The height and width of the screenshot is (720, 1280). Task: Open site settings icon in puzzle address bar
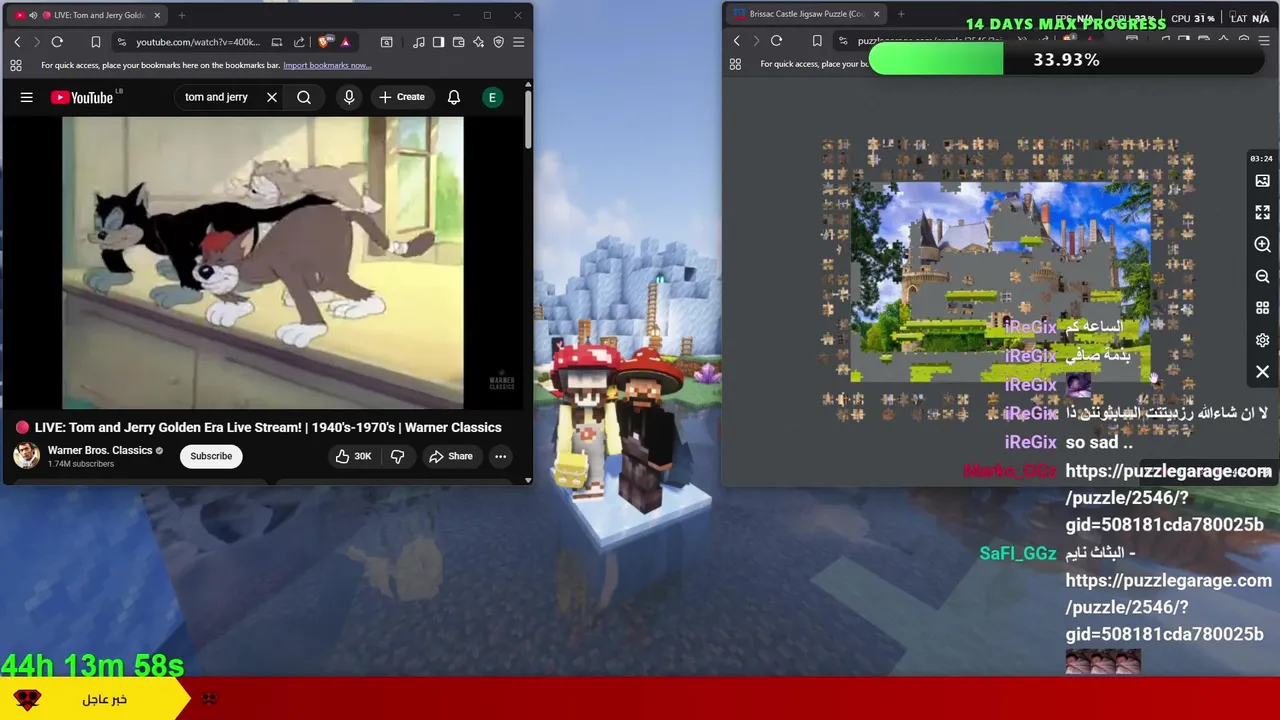coord(843,41)
